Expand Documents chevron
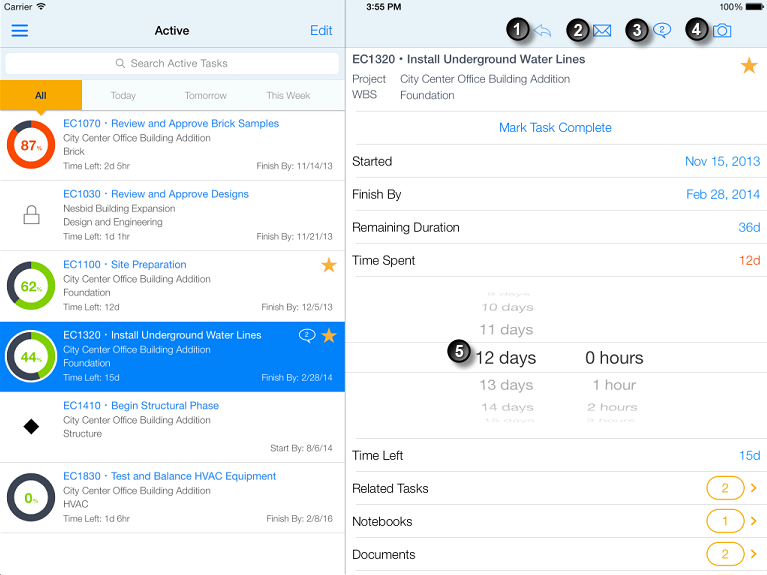This screenshot has width=767, height=575. pos(753,554)
